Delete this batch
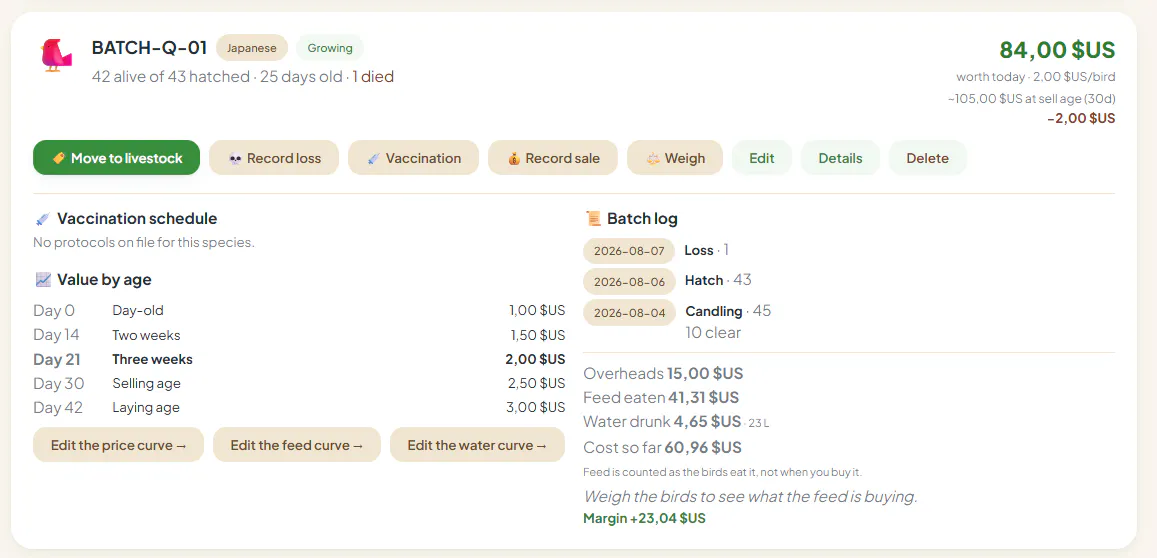Screen dimensions: 1157x558 coord(928,158)
